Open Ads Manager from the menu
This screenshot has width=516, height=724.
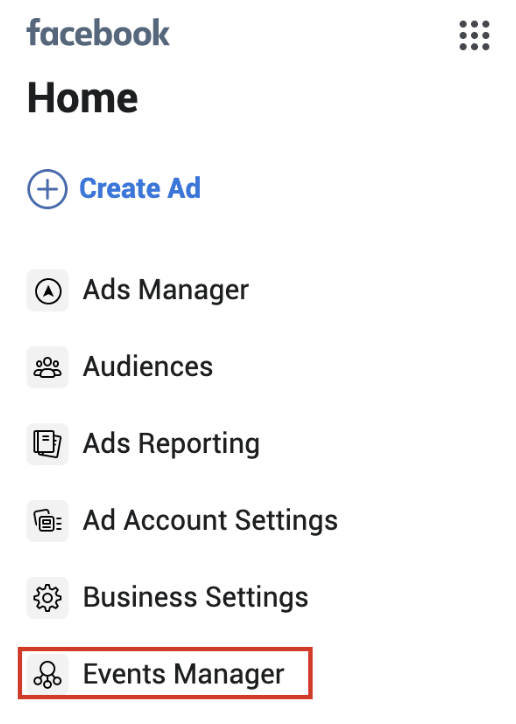click(166, 290)
